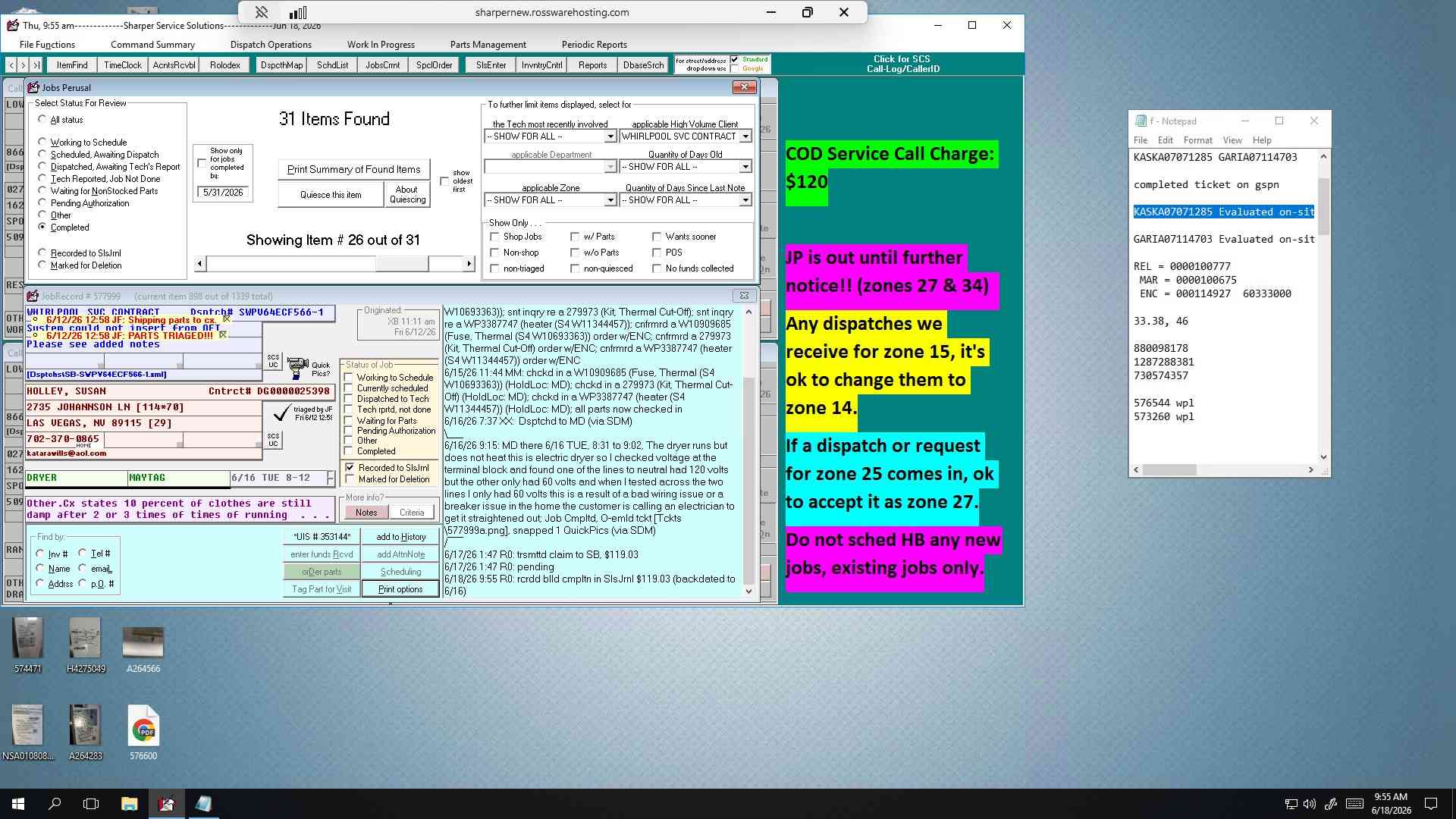This screenshot has width=1456, height=819.
Task: Check the Shop Jobs checkbox
Action: click(x=495, y=237)
